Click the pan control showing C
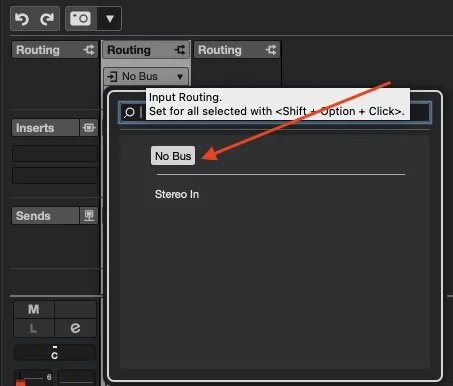 pyautogui.click(x=55, y=353)
